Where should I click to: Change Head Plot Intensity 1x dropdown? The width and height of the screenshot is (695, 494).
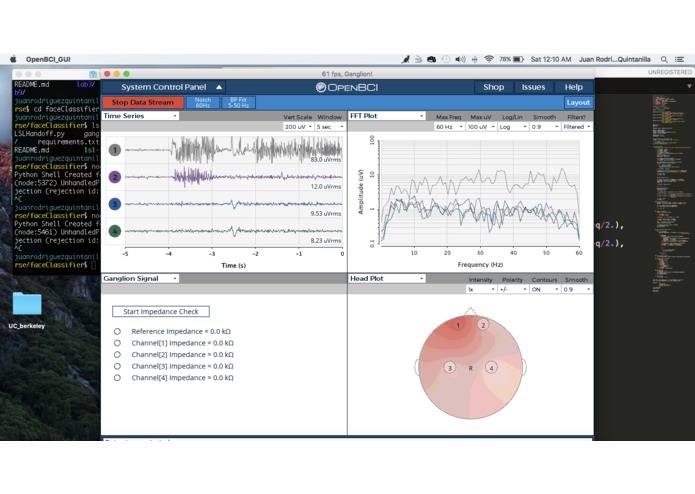point(481,289)
